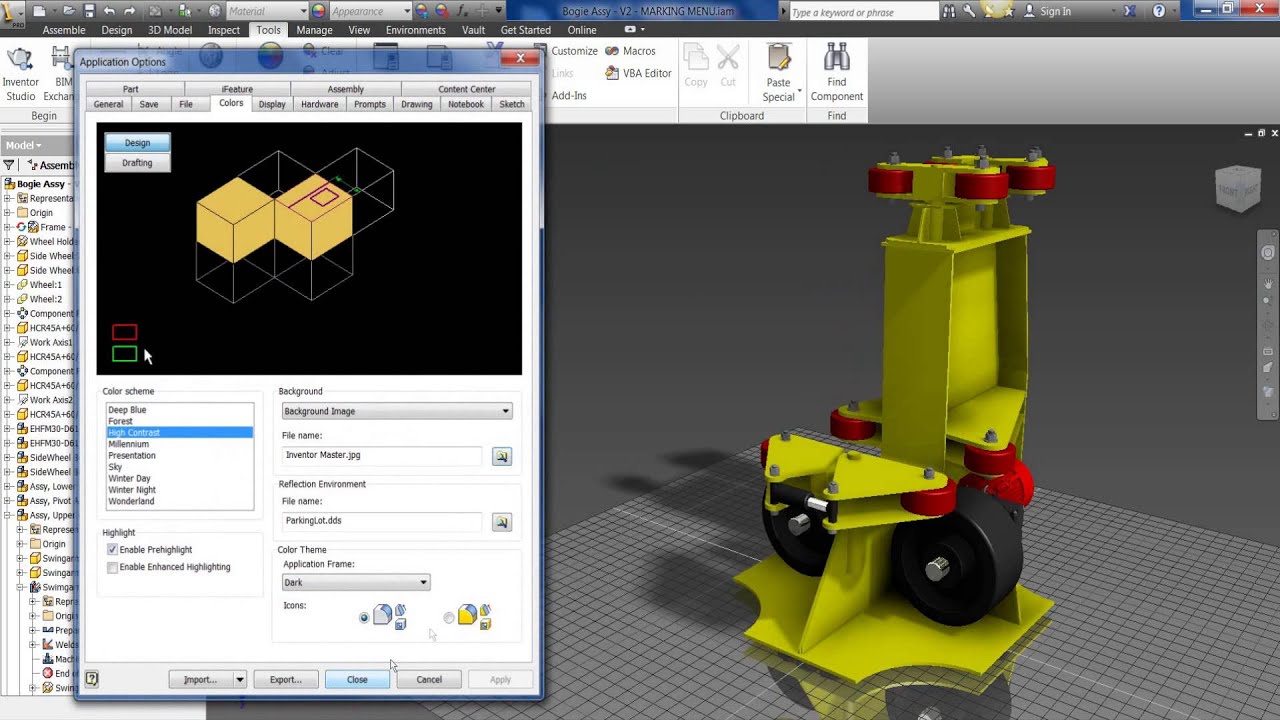Click the Import... button
The width and height of the screenshot is (1280, 720).
(x=200, y=680)
